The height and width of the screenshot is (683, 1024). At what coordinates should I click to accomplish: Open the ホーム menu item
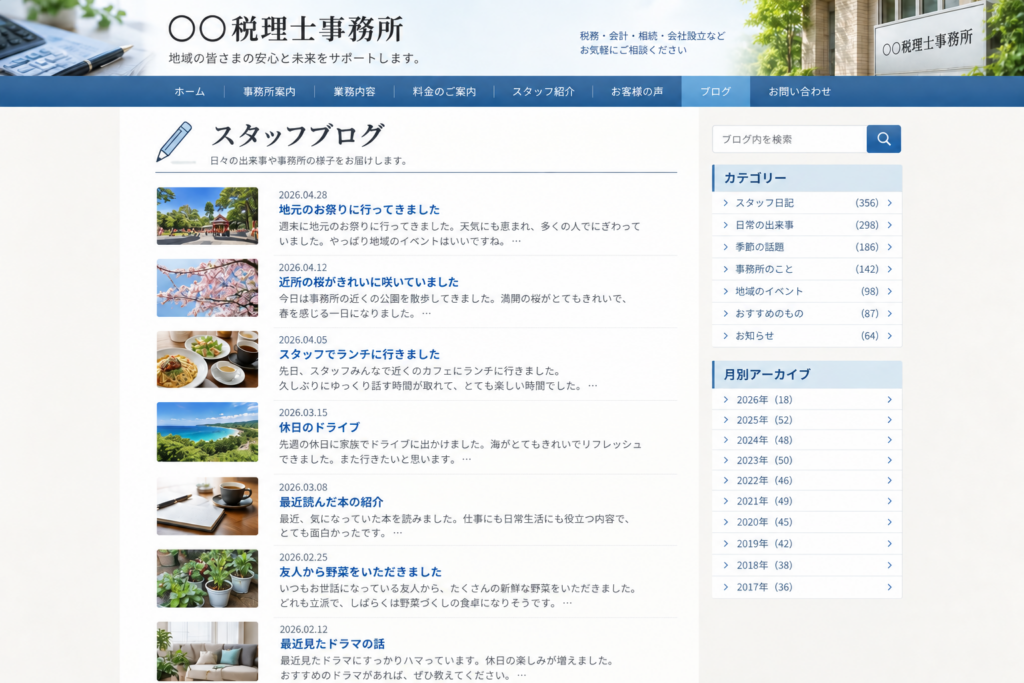189,91
